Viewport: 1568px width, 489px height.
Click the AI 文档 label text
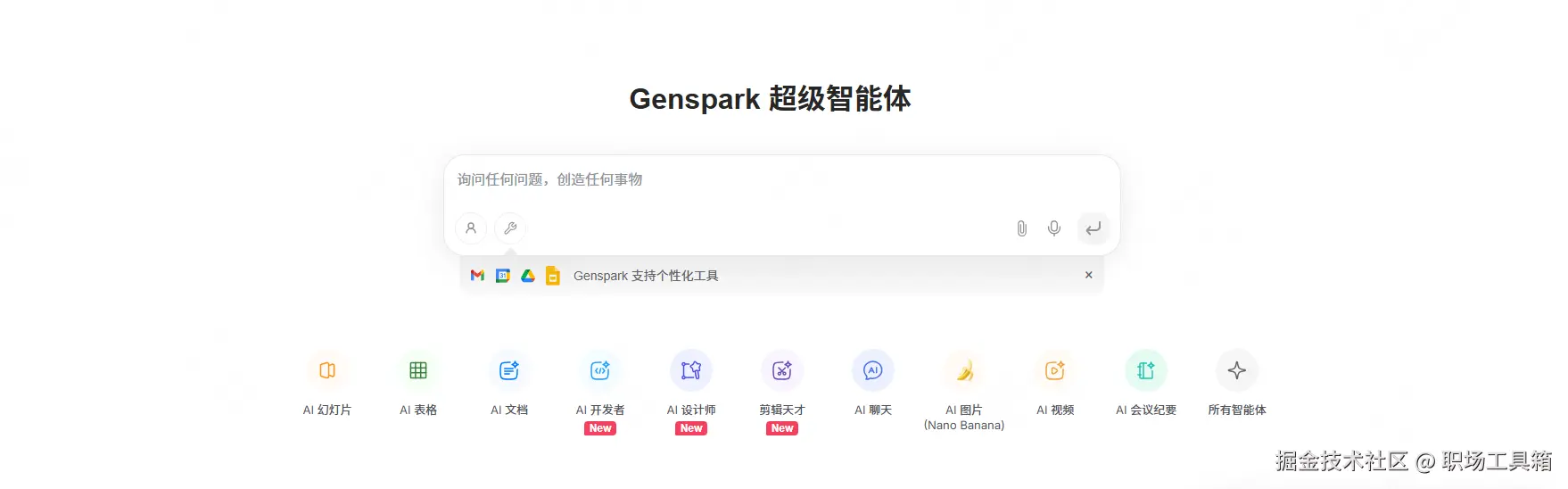[x=509, y=410]
